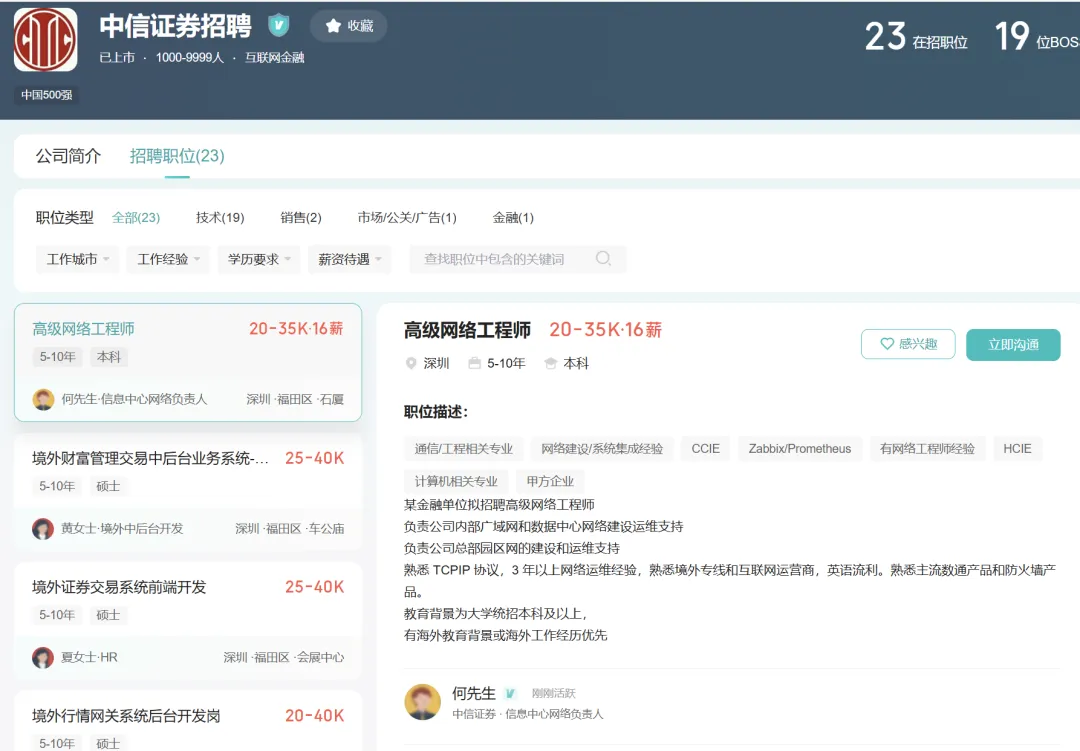Click the 网络建设/系统集成经验 tag
Image resolution: width=1080 pixels, height=751 pixels.
tap(602, 449)
